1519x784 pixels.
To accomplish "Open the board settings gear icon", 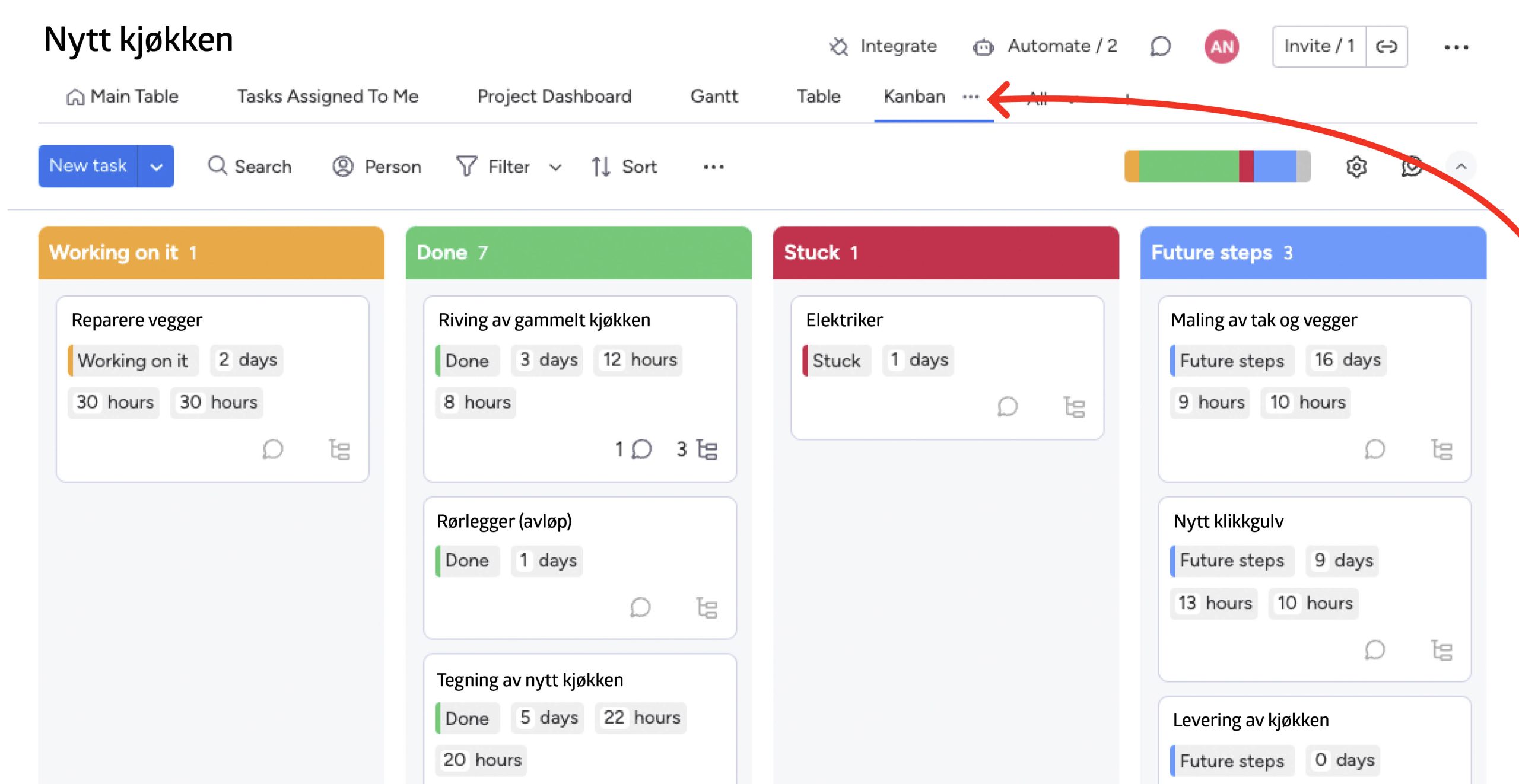I will click(1356, 167).
